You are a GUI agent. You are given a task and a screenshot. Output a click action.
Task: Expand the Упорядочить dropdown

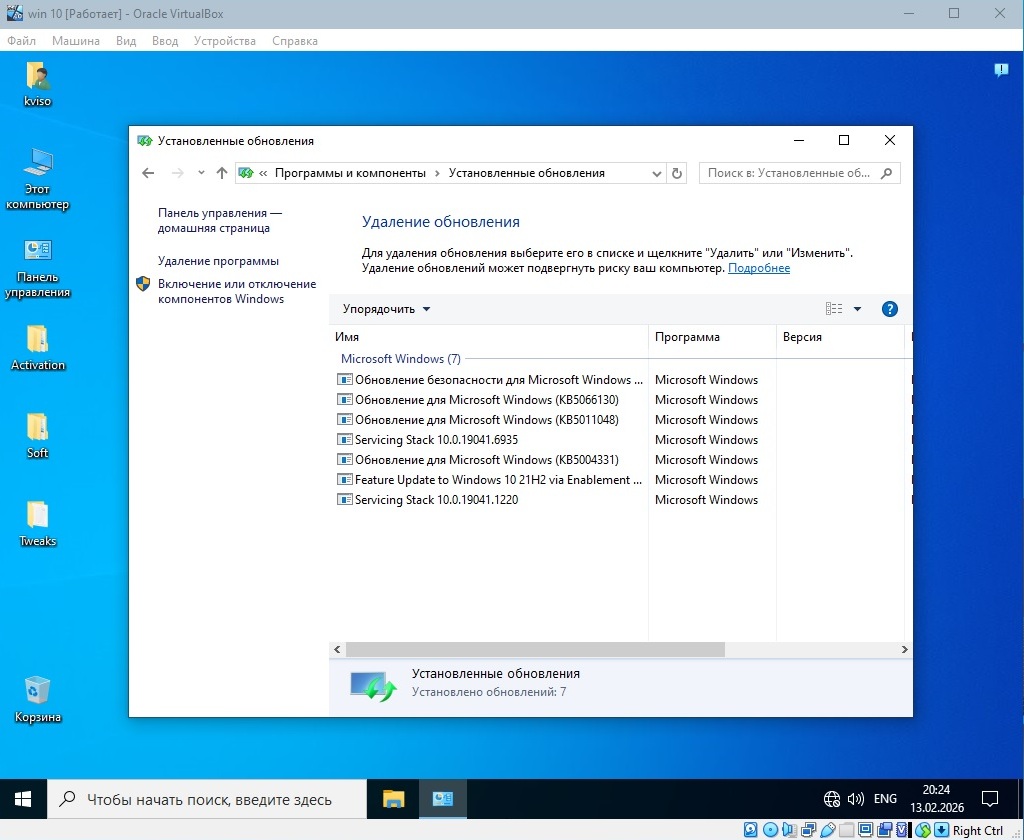point(386,309)
